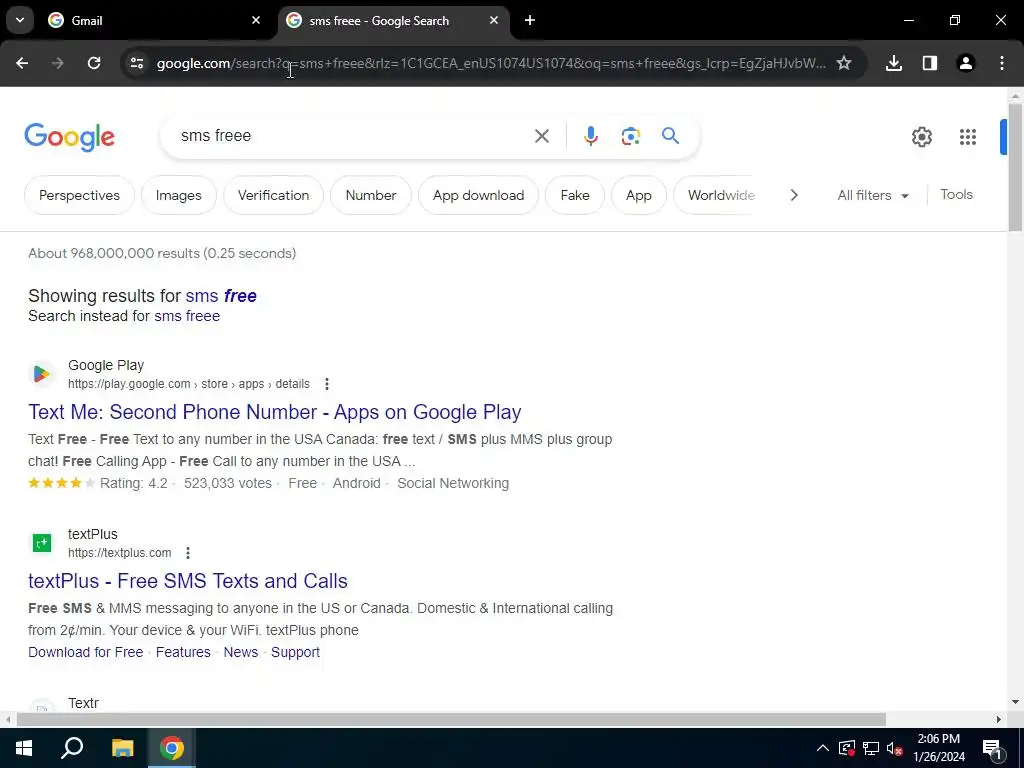Click the Google logo
1024x768 pixels.
[70, 136]
